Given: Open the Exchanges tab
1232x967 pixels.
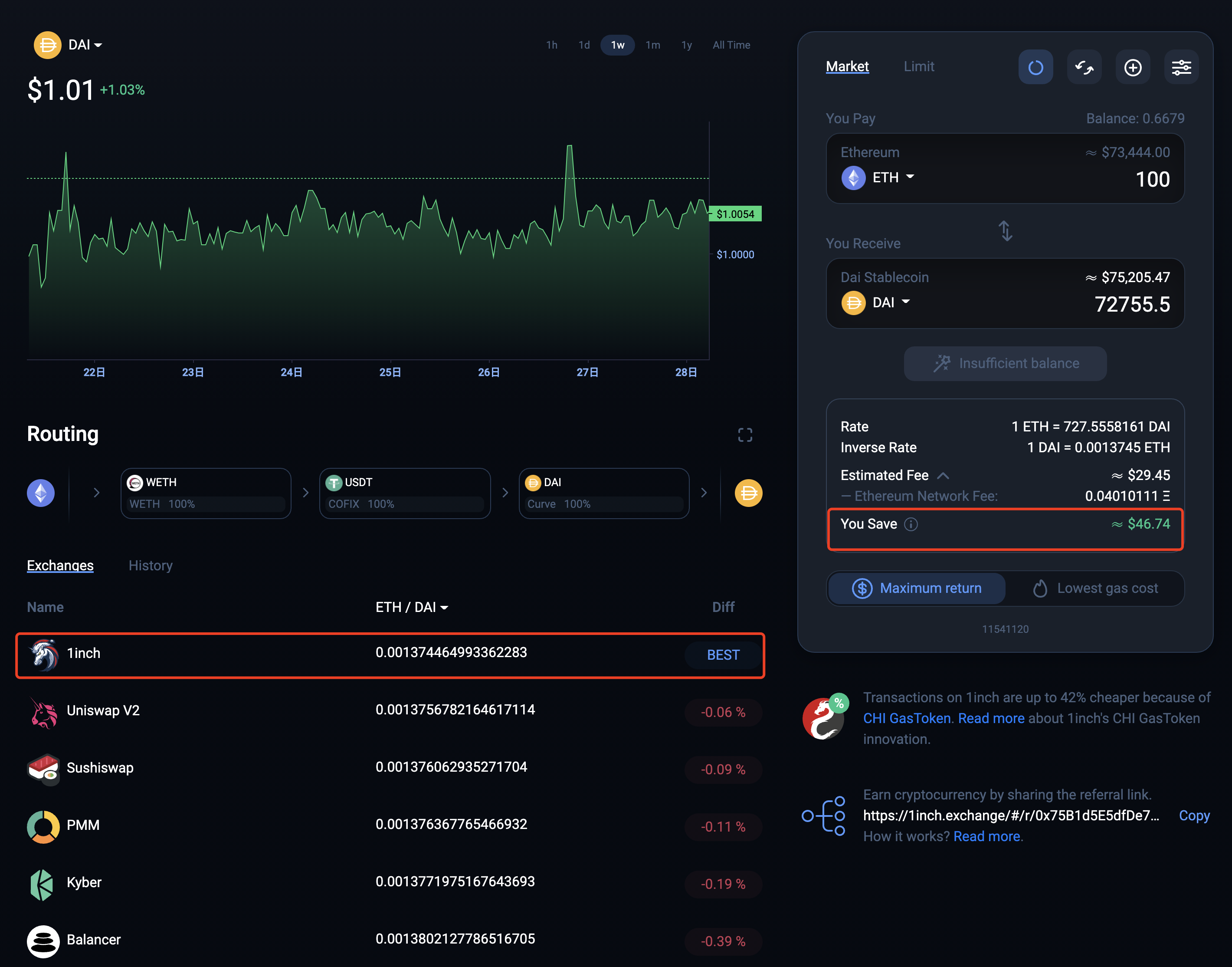Looking at the screenshot, I should pyautogui.click(x=60, y=566).
